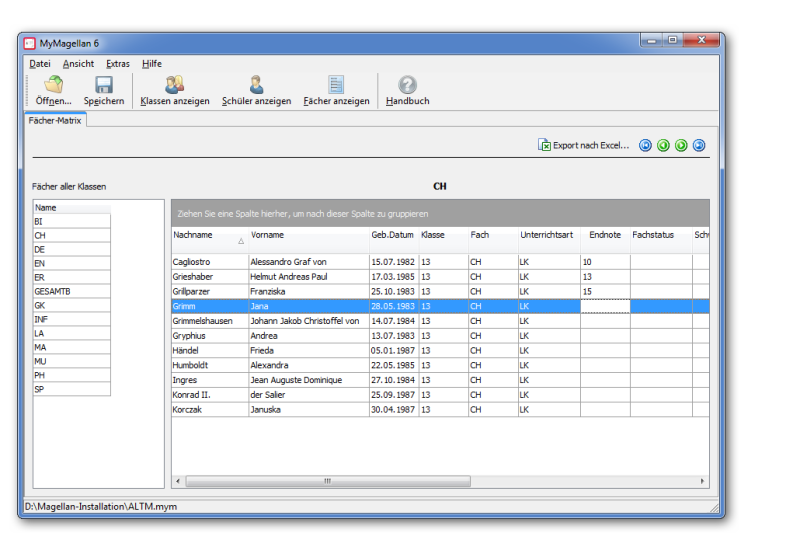Go to next record green arrow
Viewport: 800px width, 547px height.
coord(681,145)
